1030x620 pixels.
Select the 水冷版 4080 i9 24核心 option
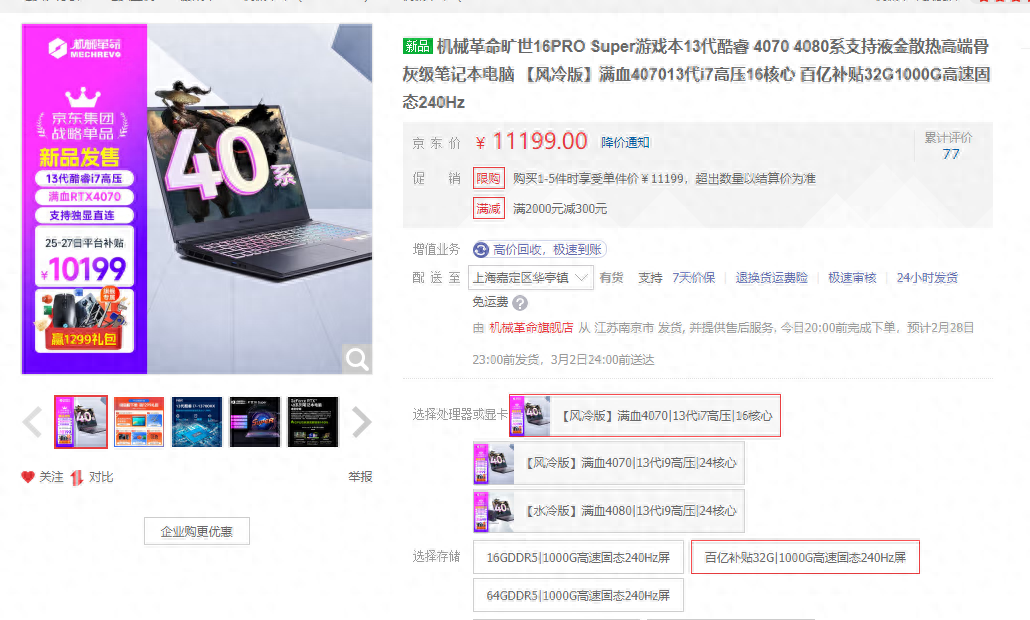click(x=608, y=511)
